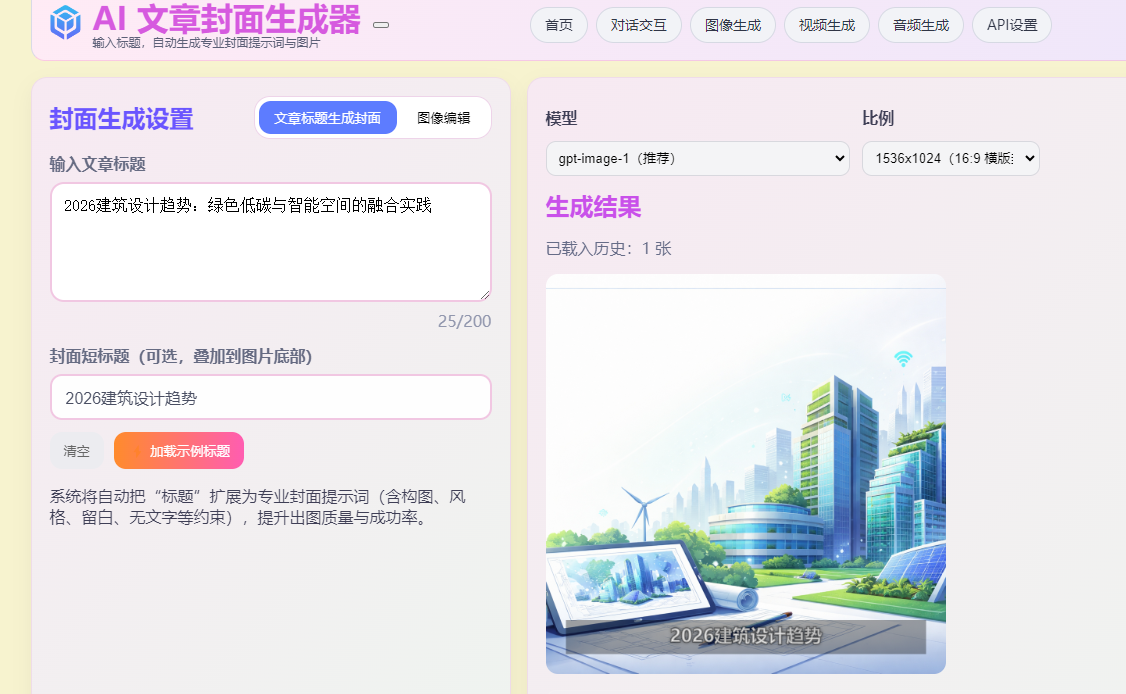The width and height of the screenshot is (1126, 694).
Task: Open API设置 page
Action: click(1011, 25)
